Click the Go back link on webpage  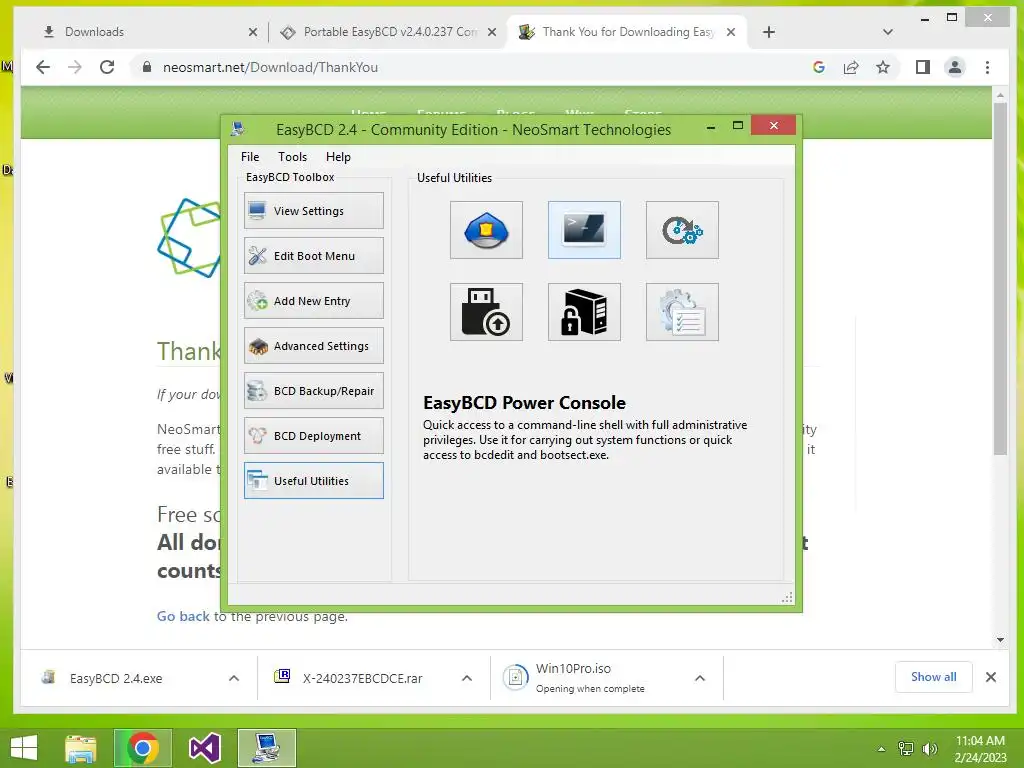coord(184,616)
